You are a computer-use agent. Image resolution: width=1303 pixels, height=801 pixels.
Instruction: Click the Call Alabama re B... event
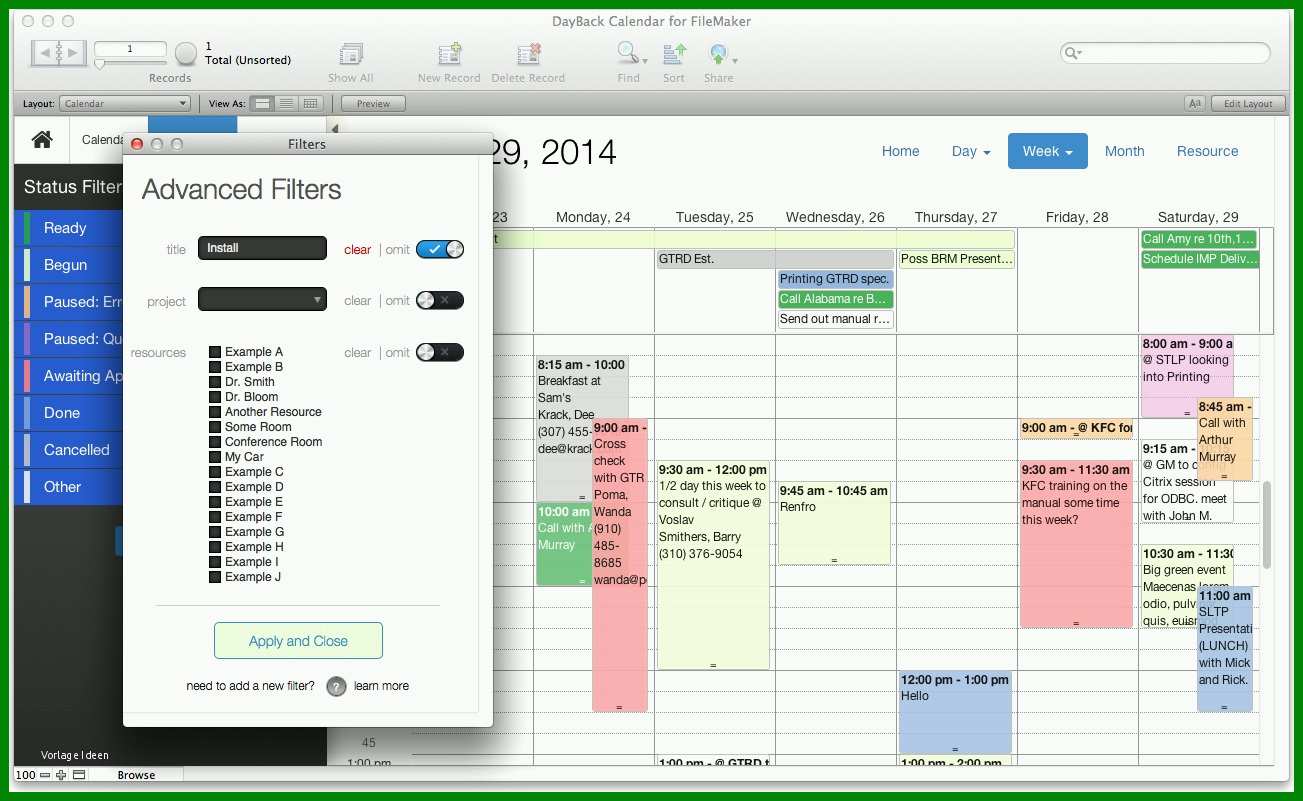coord(835,299)
